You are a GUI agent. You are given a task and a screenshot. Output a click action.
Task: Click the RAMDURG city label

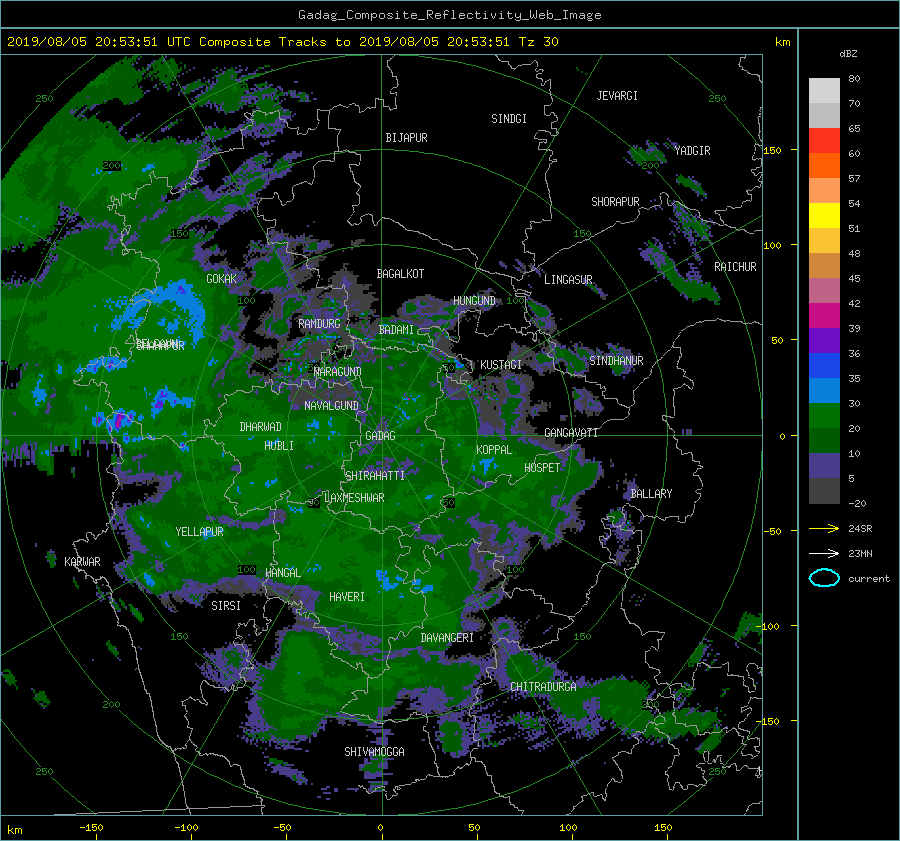319,324
